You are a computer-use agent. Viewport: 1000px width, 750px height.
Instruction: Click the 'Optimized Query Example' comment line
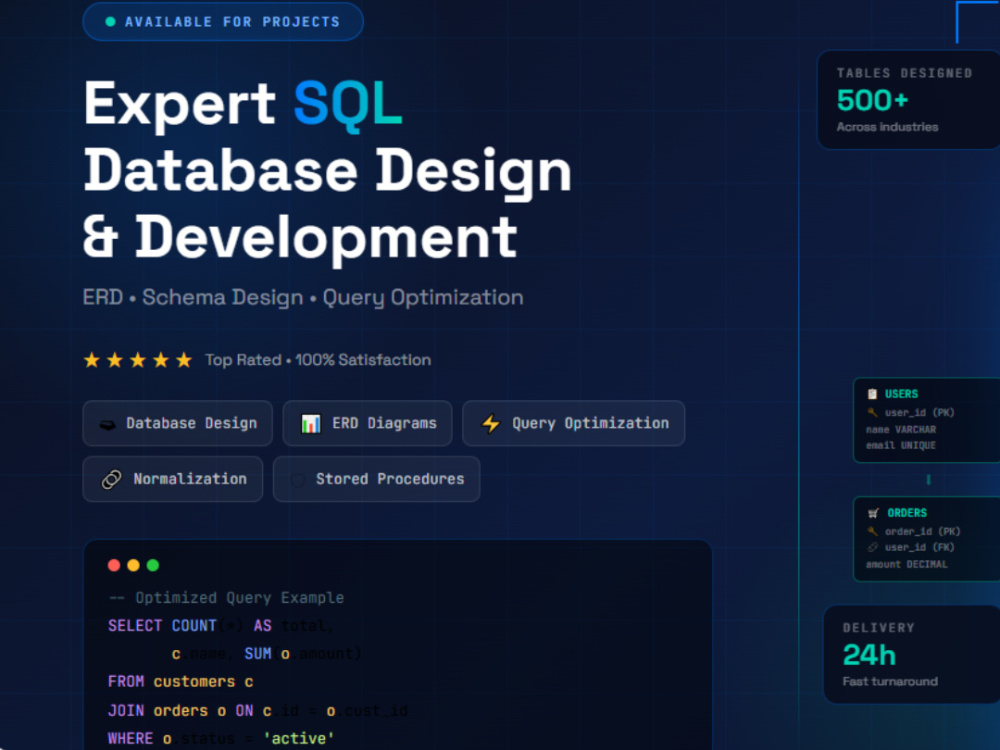point(226,598)
